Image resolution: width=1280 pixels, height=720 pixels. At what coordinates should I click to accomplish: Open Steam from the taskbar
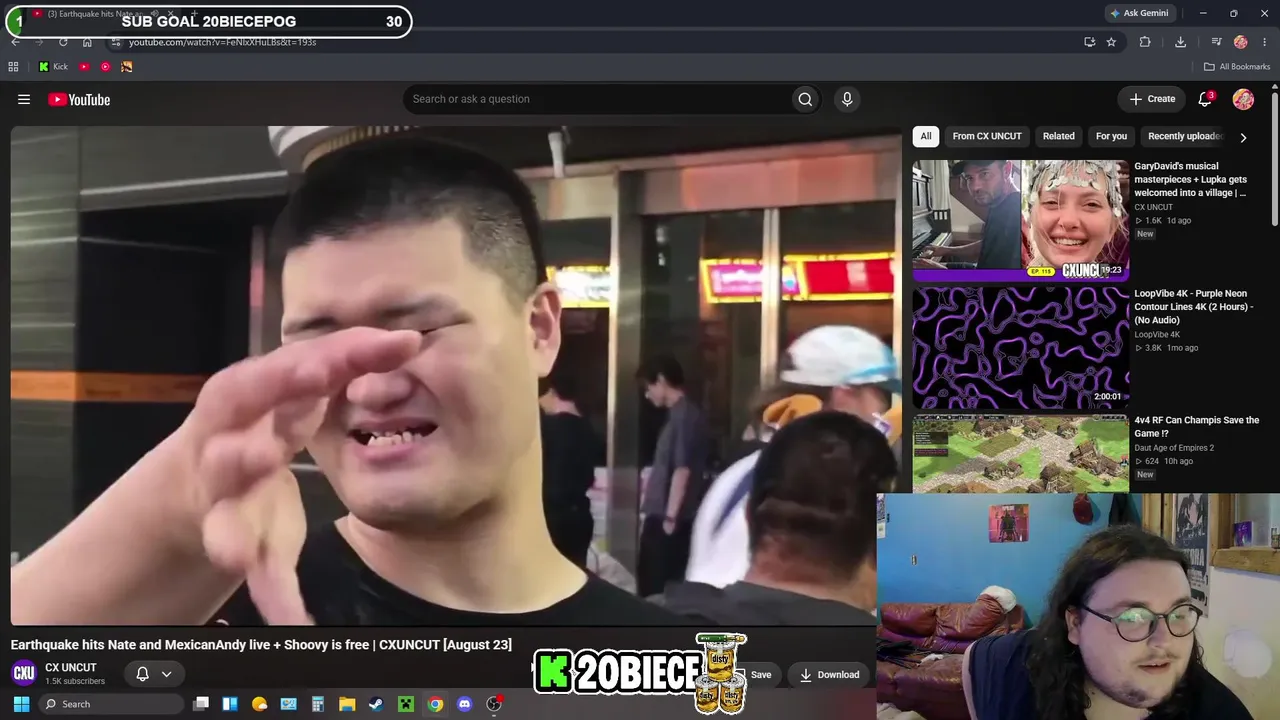point(376,704)
